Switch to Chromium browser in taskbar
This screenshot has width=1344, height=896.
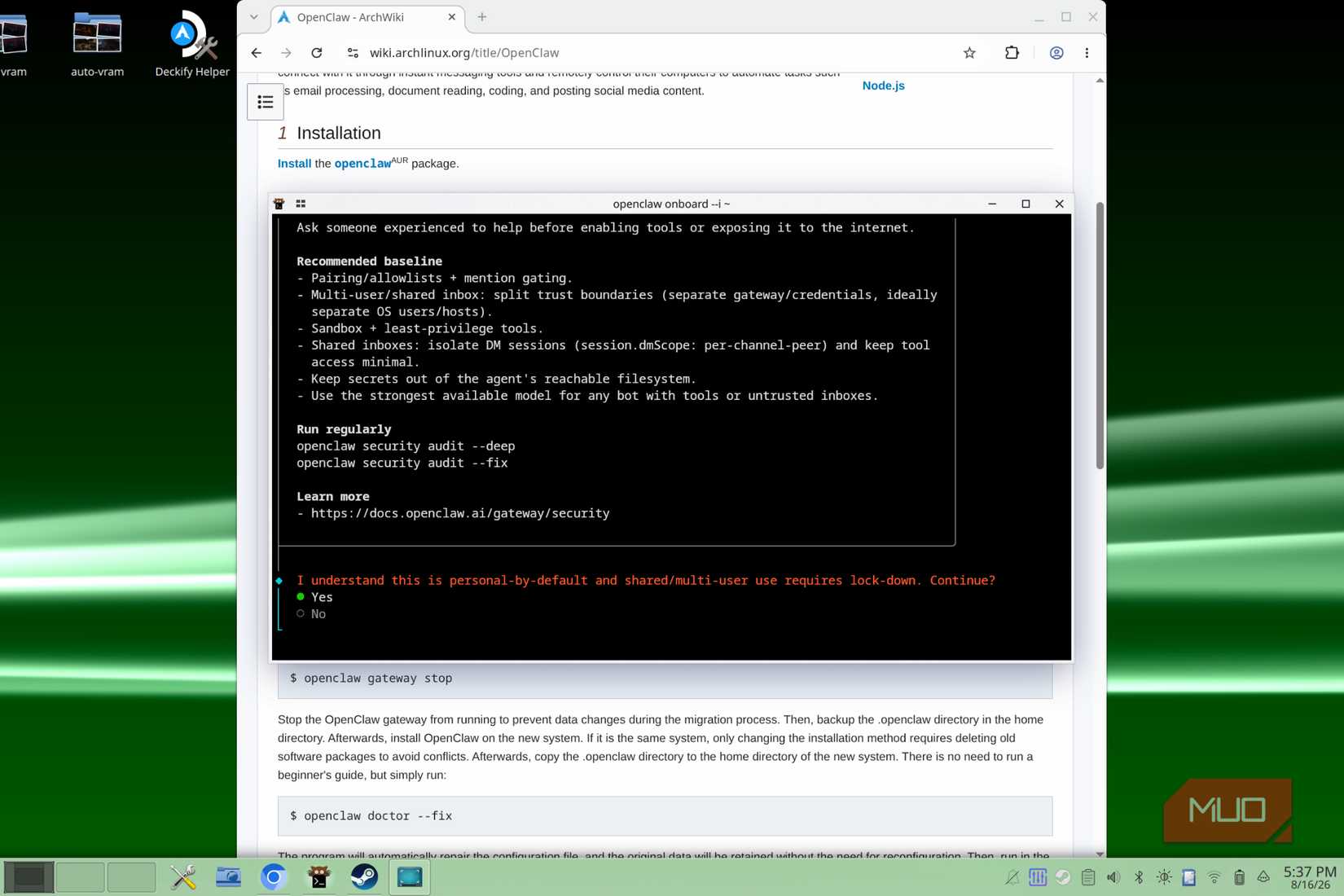click(x=274, y=877)
